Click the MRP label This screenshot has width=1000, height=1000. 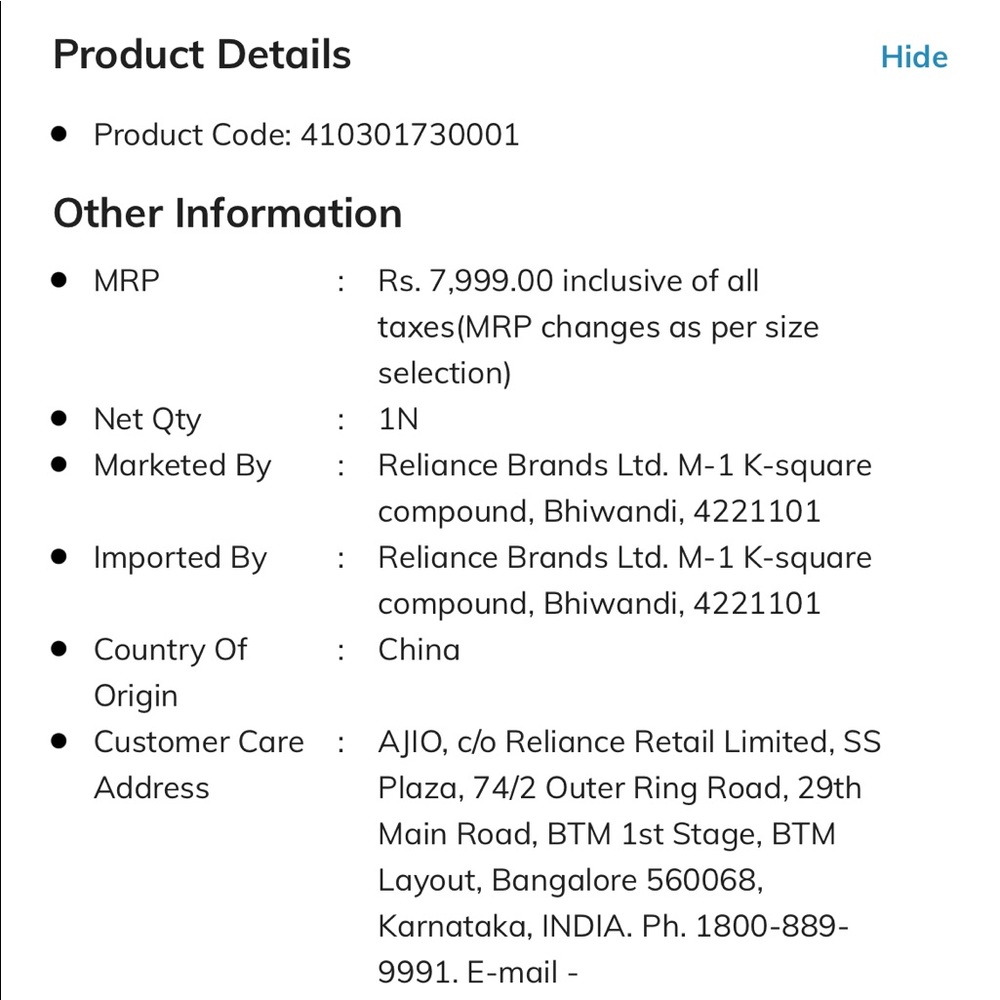(126, 281)
